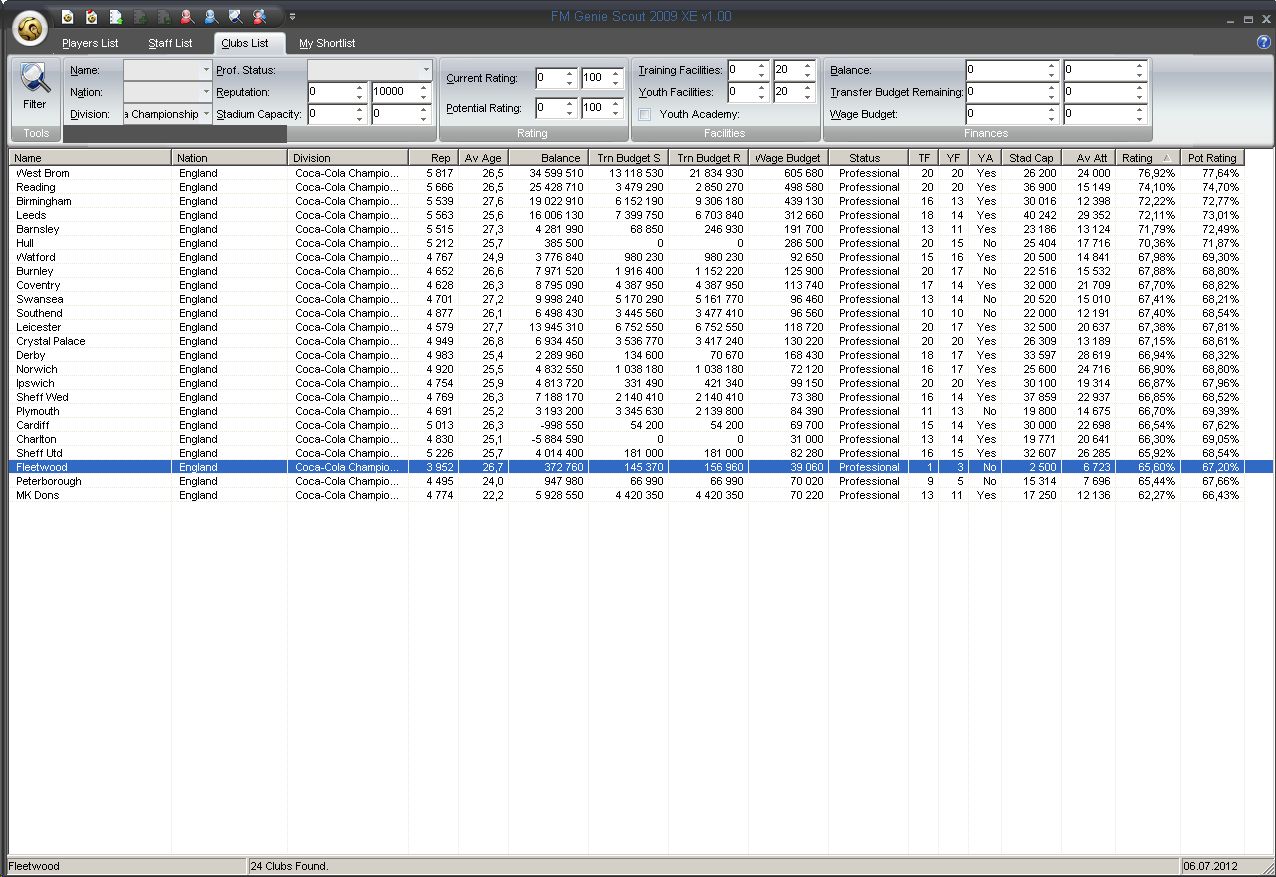Go to the Staff List tab
Image resolution: width=1276 pixels, height=877 pixels.
click(x=170, y=44)
